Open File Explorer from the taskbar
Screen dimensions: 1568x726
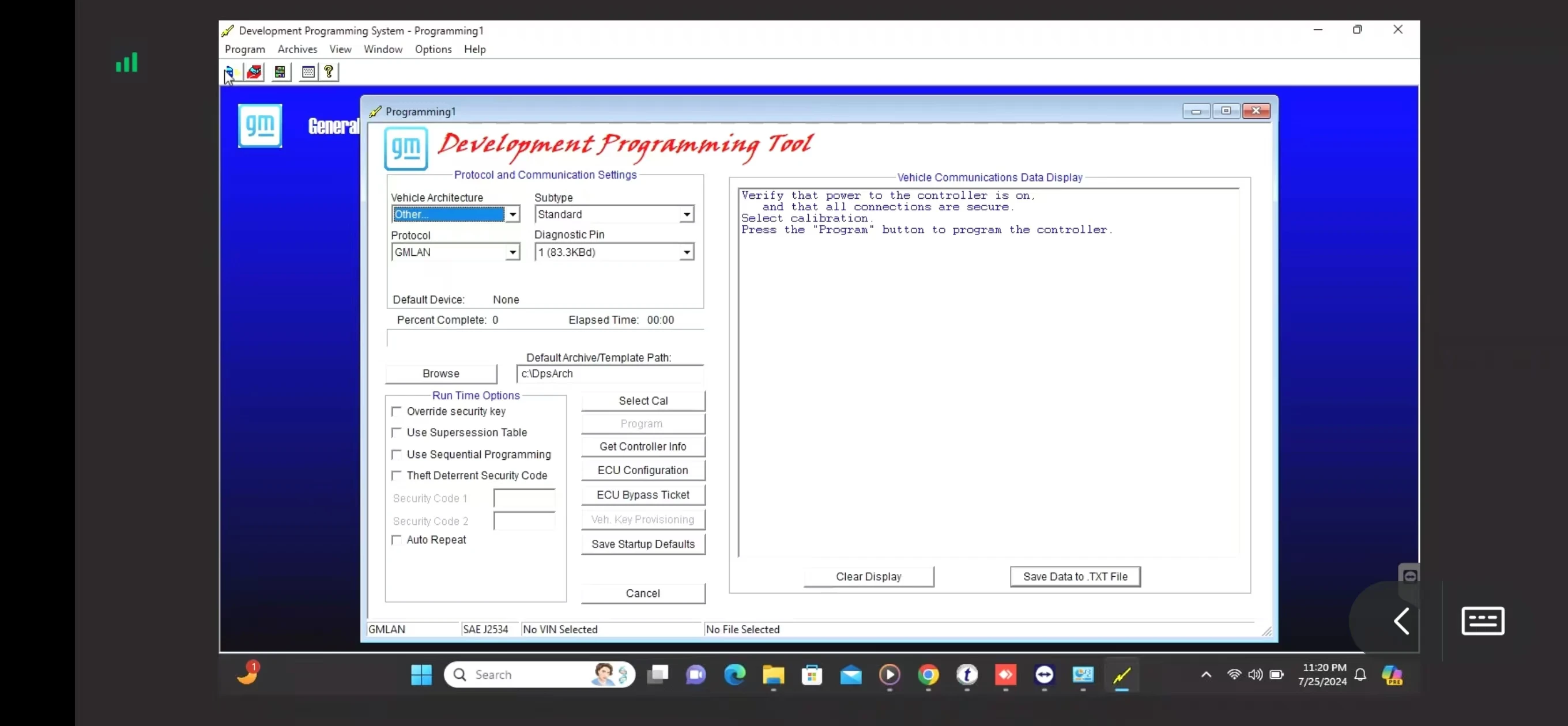[773, 674]
